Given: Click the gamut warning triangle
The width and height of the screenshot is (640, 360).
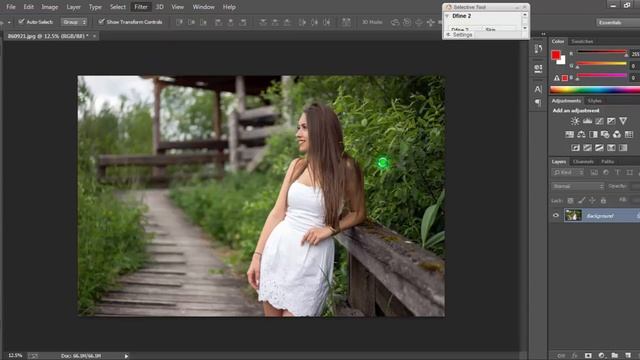Looking at the screenshot, I should [x=556, y=78].
